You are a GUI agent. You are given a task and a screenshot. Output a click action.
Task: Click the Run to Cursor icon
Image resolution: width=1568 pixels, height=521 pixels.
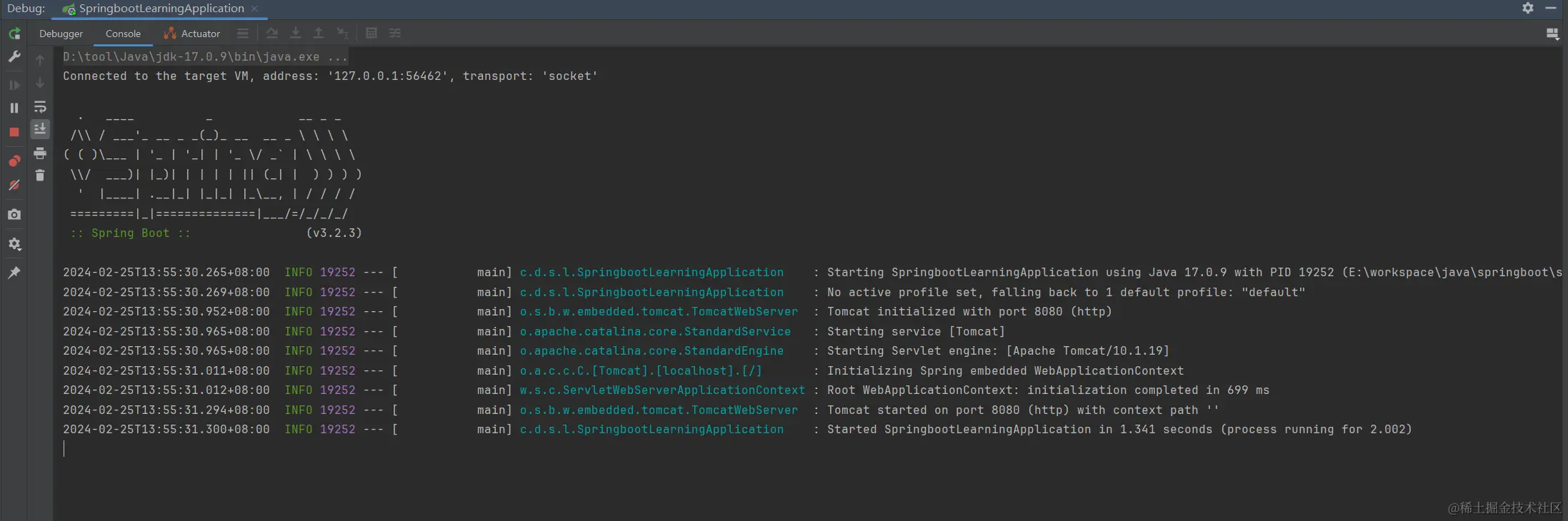[x=343, y=34]
